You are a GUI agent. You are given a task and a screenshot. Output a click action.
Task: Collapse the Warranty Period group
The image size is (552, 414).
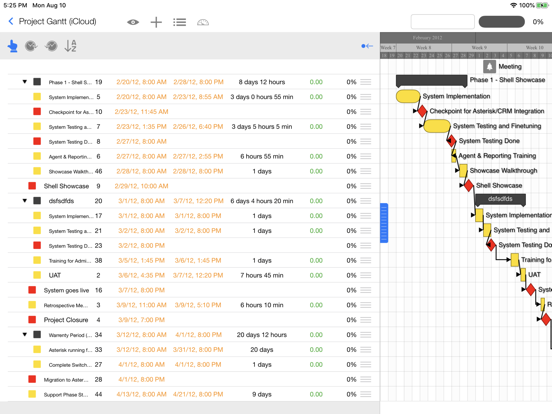tap(25, 334)
